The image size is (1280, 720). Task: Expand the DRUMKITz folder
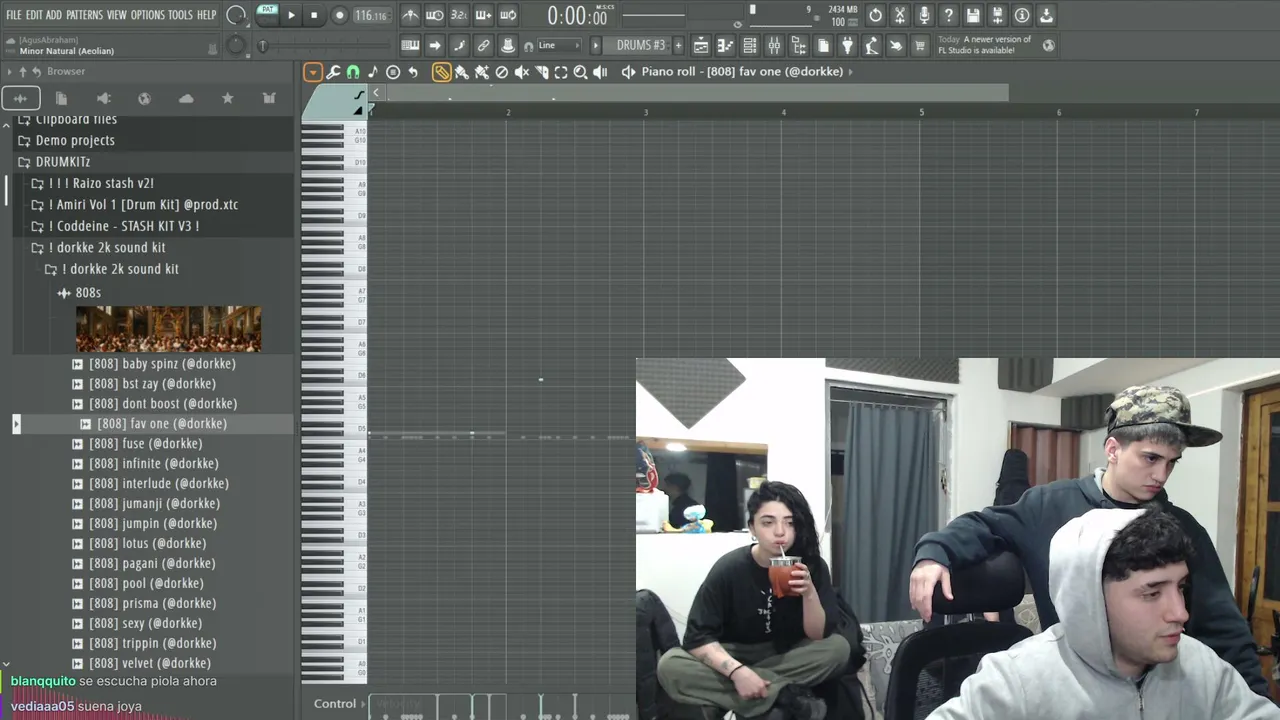63,162
